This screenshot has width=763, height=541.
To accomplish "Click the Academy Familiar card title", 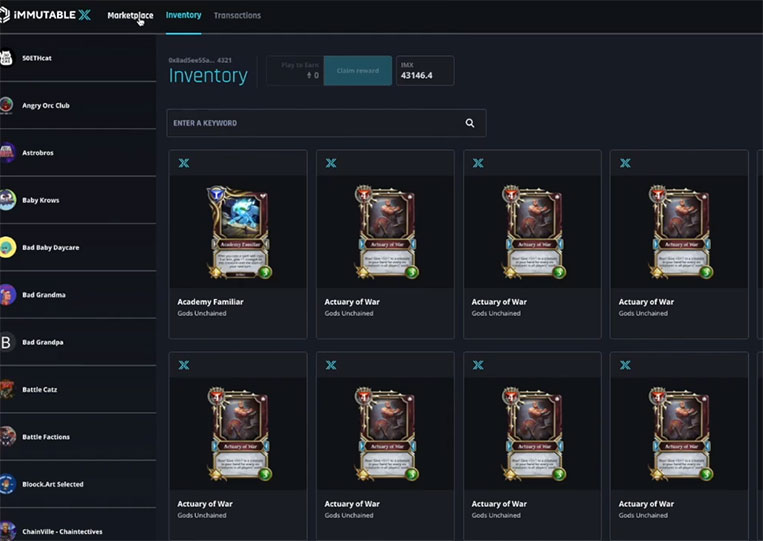I will (x=210, y=302).
